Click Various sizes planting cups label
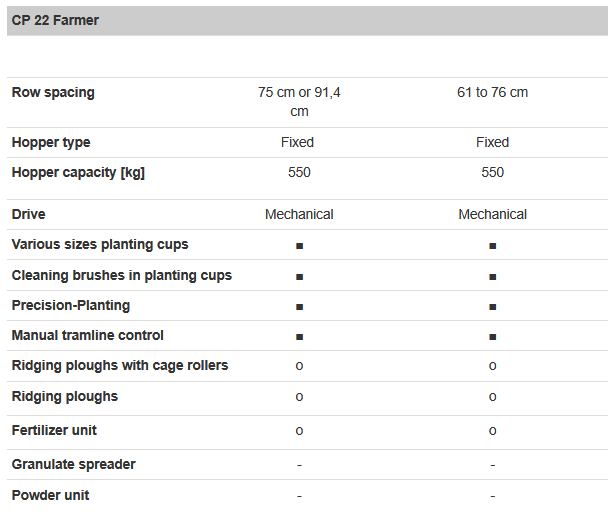The height and width of the screenshot is (525, 608). point(100,245)
